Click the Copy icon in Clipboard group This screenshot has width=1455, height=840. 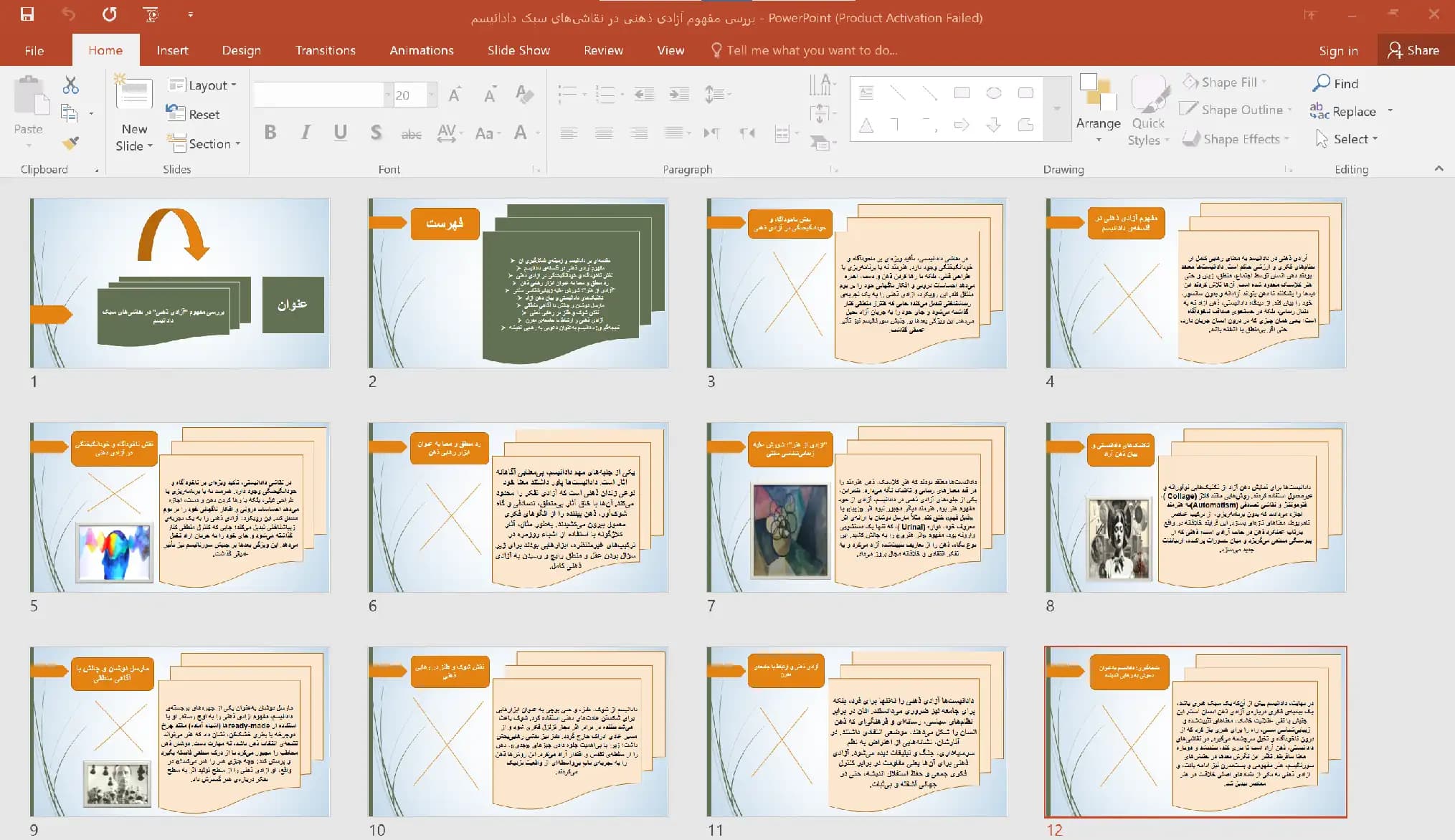coord(70,113)
